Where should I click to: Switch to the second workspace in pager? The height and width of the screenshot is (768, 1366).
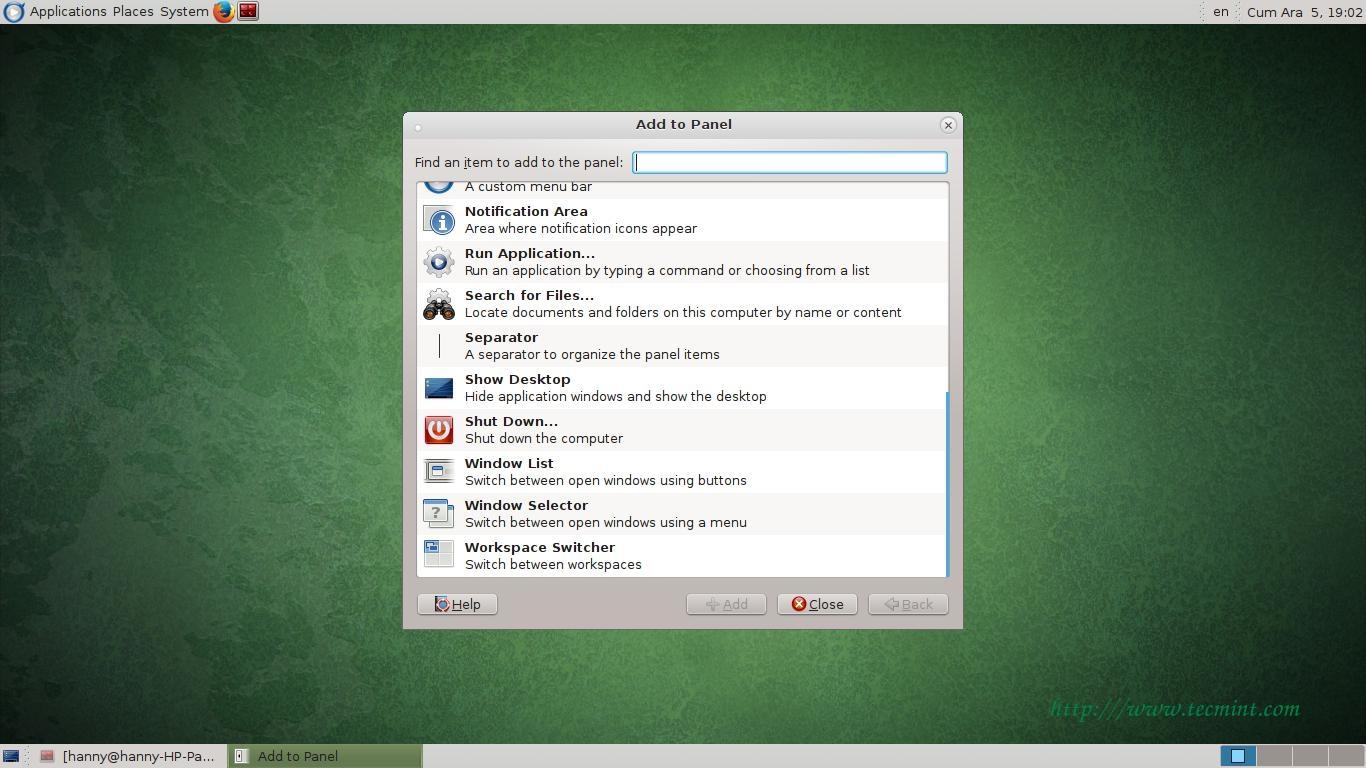[1273, 756]
